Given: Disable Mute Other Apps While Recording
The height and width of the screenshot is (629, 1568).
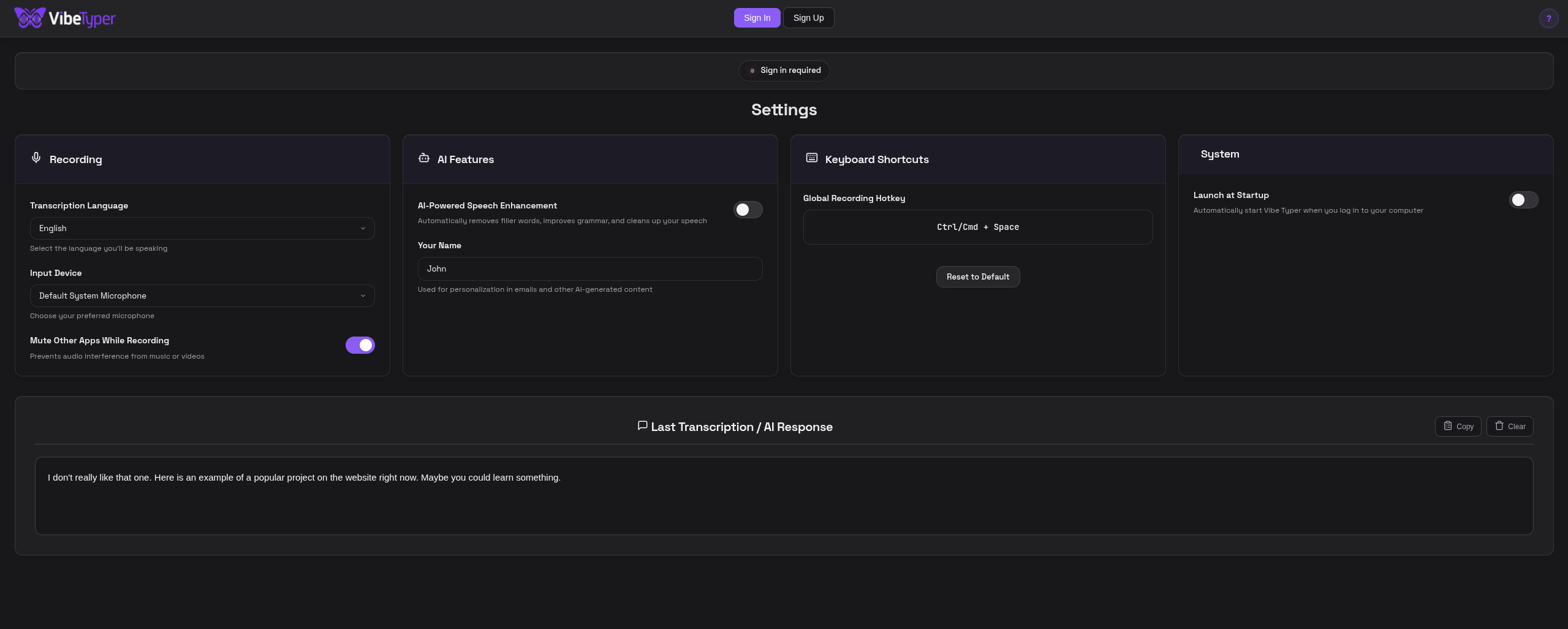Looking at the screenshot, I should click(360, 345).
